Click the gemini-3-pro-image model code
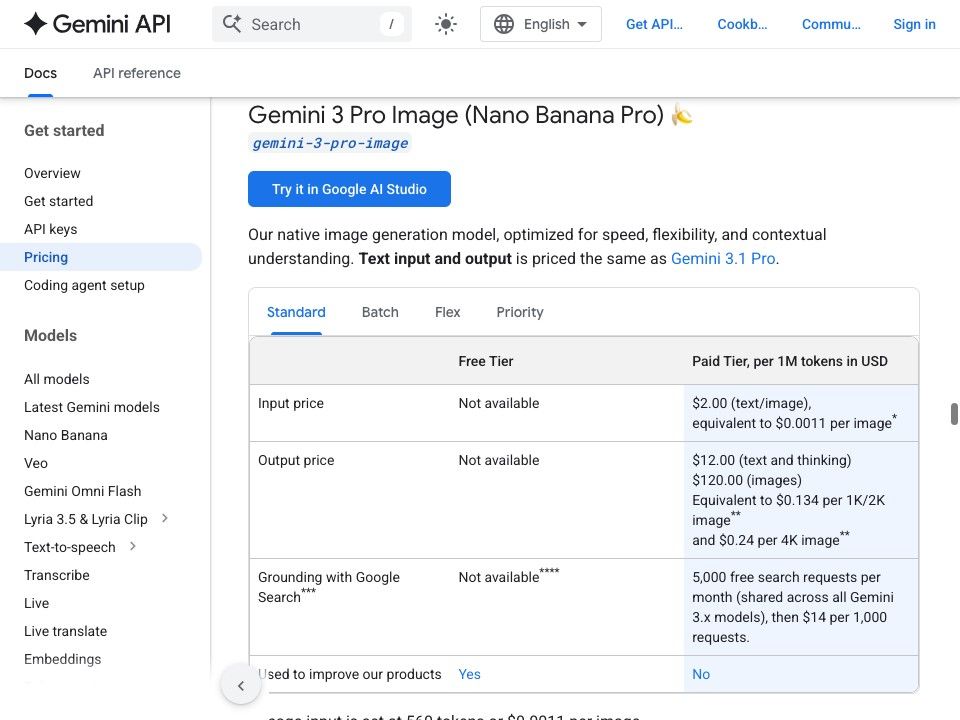This screenshot has height=720, width=960. tap(330, 143)
